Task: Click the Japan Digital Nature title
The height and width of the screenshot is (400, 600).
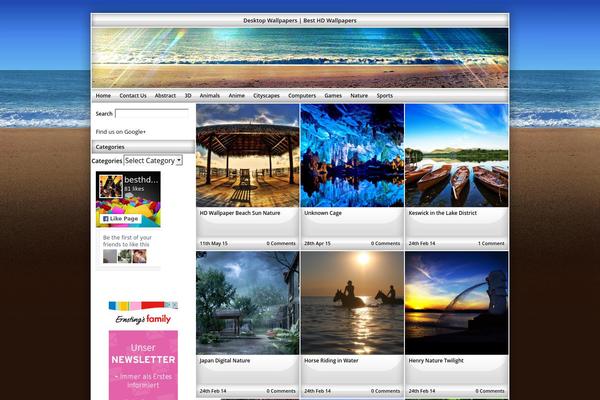Action: (x=225, y=361)
